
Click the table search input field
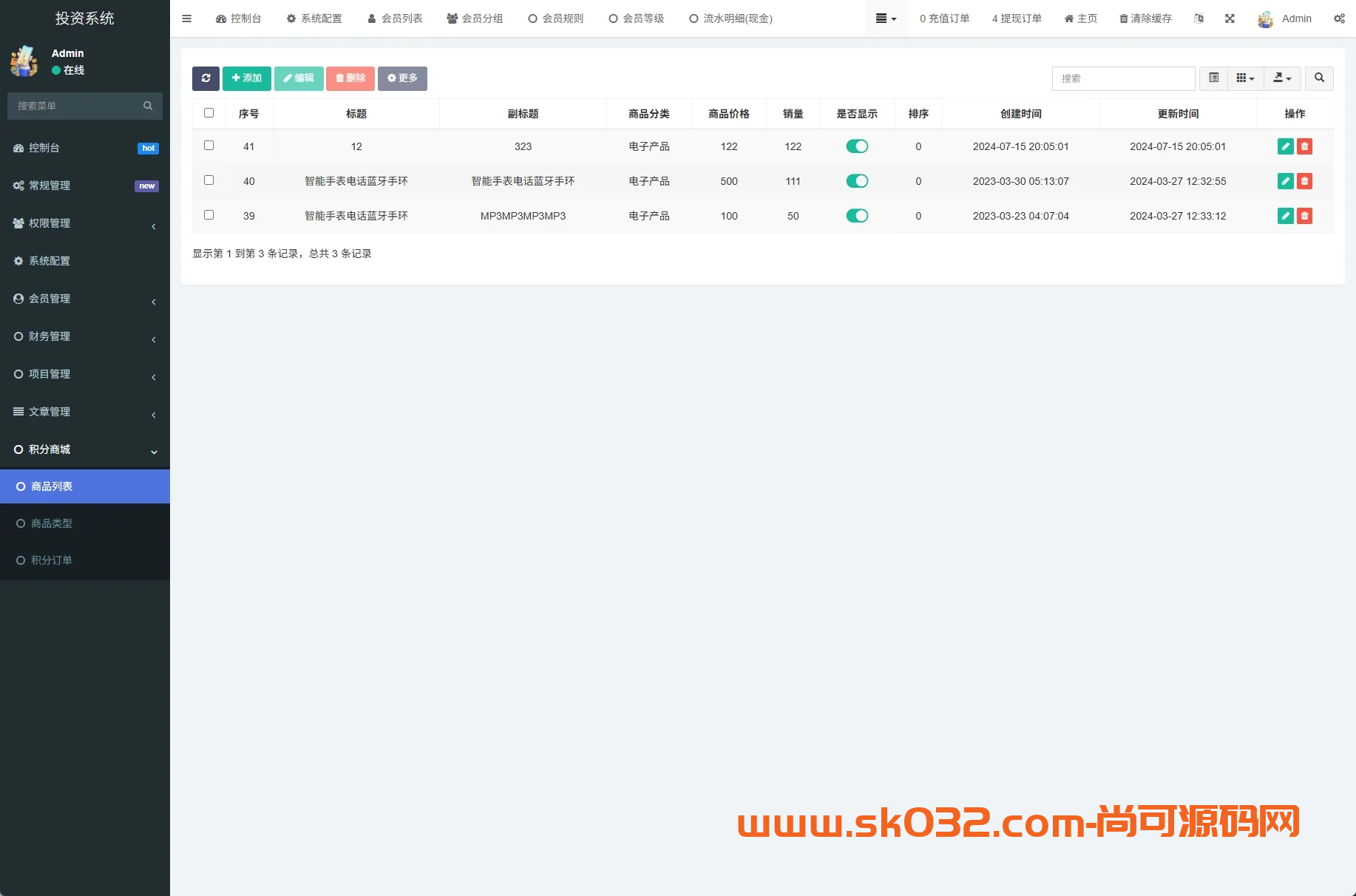pos(1122,78)
